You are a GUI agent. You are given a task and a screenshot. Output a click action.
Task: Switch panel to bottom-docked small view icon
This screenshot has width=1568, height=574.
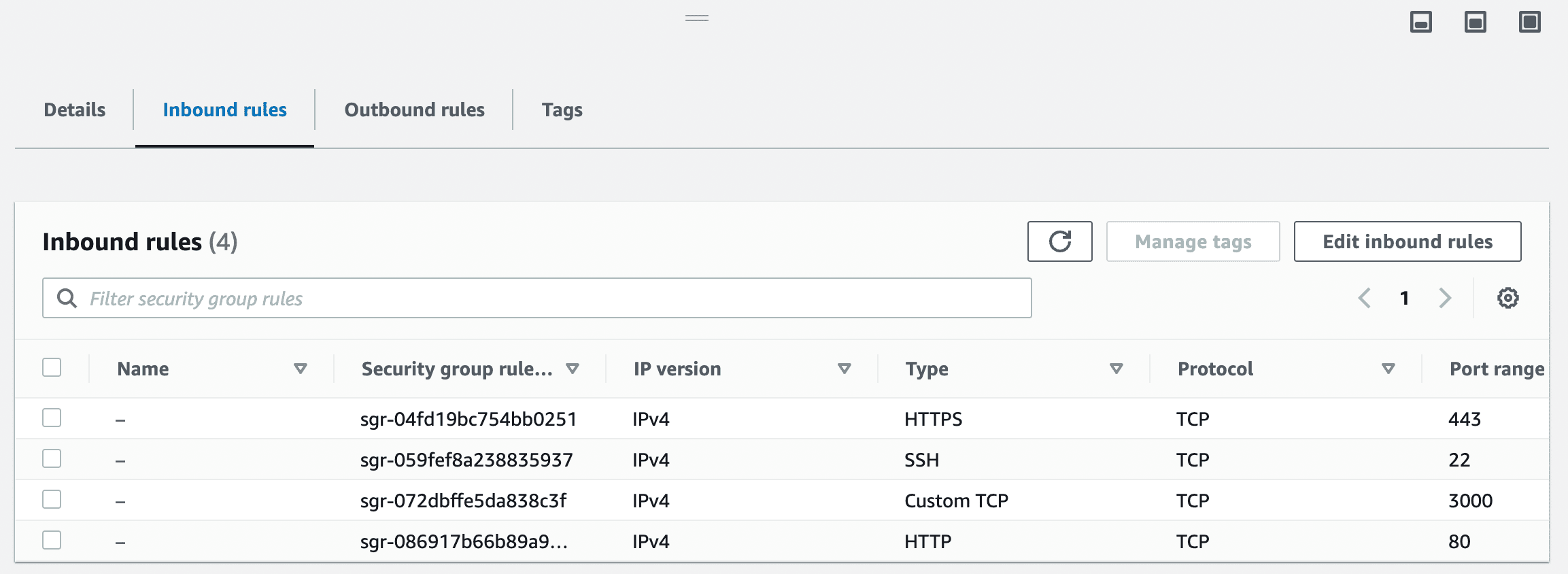[x=1420, y=22]
